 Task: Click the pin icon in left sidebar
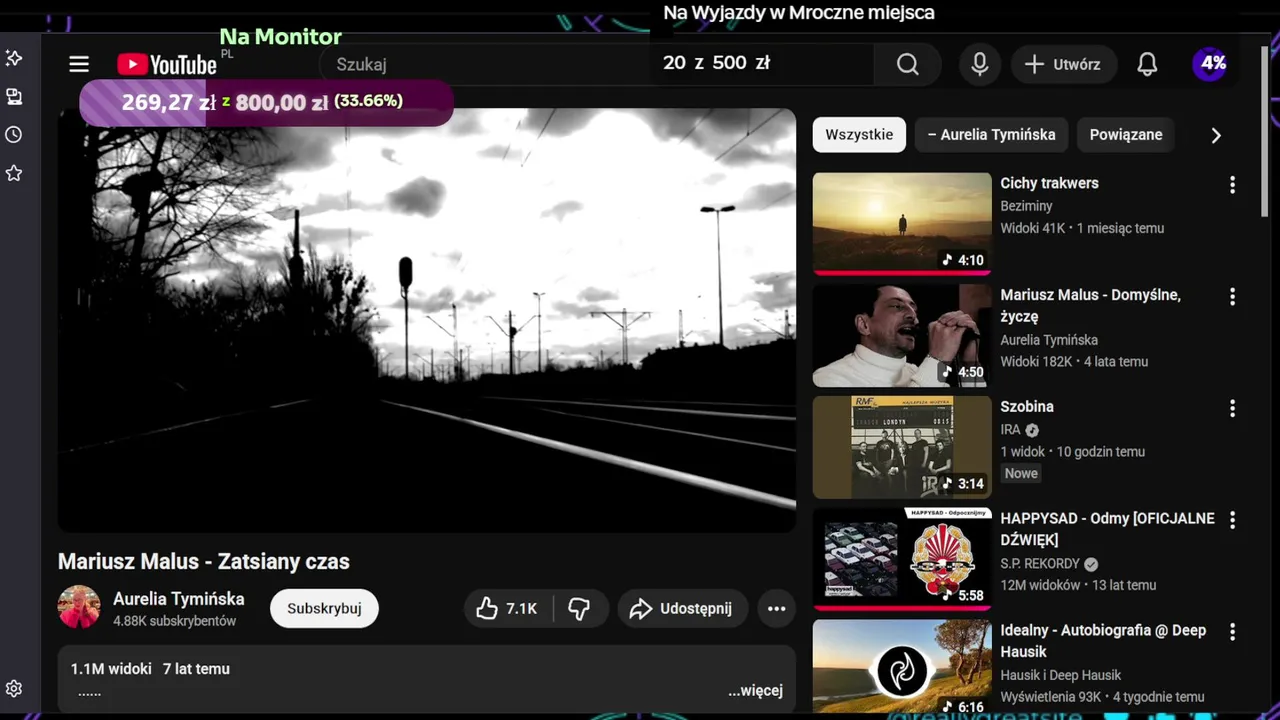14,58
